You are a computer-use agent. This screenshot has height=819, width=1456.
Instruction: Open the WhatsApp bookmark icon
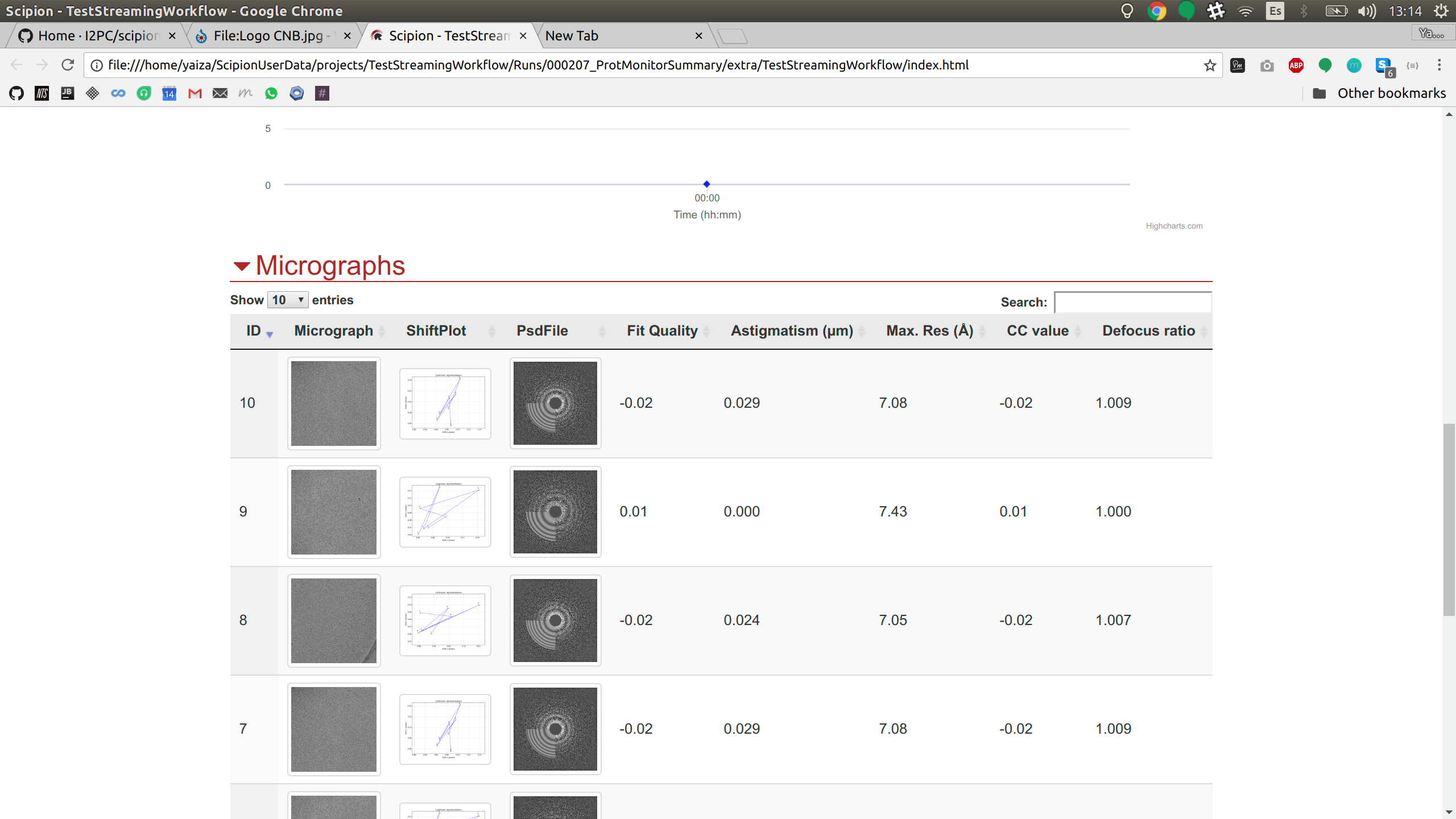(x=271, y=93)
